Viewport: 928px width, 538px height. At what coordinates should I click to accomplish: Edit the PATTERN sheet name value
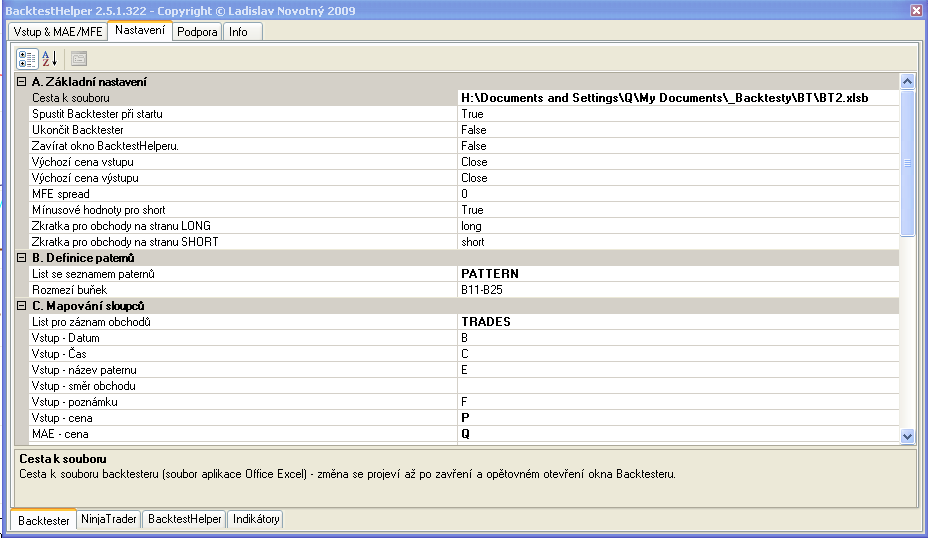pos(678,273)
